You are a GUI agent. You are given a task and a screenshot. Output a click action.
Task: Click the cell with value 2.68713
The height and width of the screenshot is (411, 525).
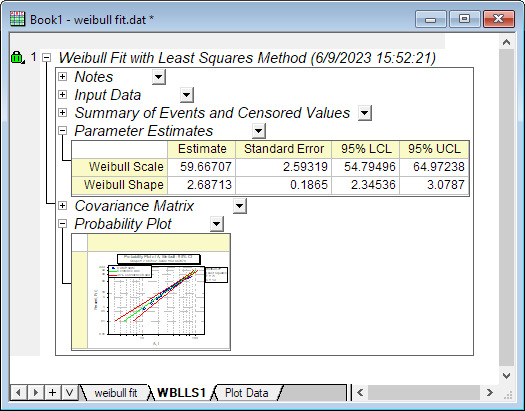pyautogui.click(x=202, y=185)
